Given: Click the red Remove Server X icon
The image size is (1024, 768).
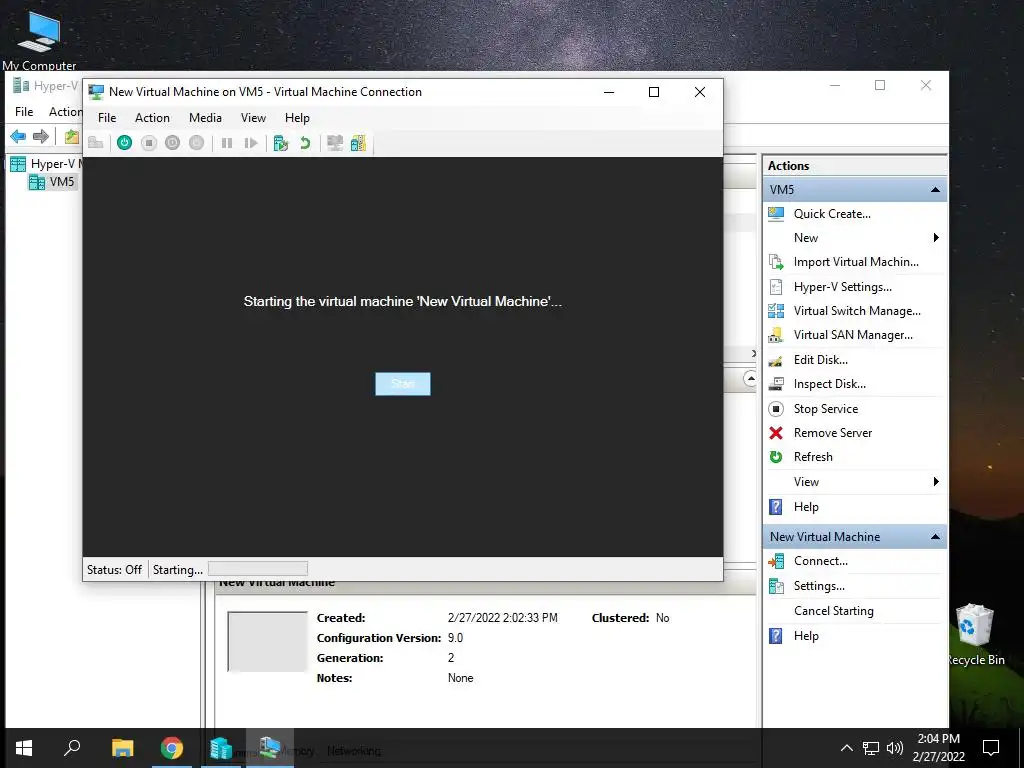Looking at the screenshot, I should [776, 433].
